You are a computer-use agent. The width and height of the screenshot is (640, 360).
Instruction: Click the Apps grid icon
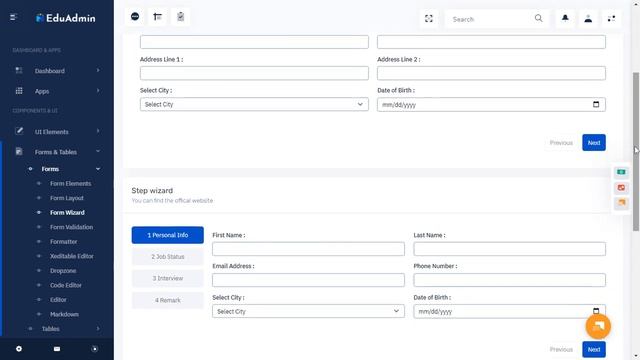click(19, 91)
